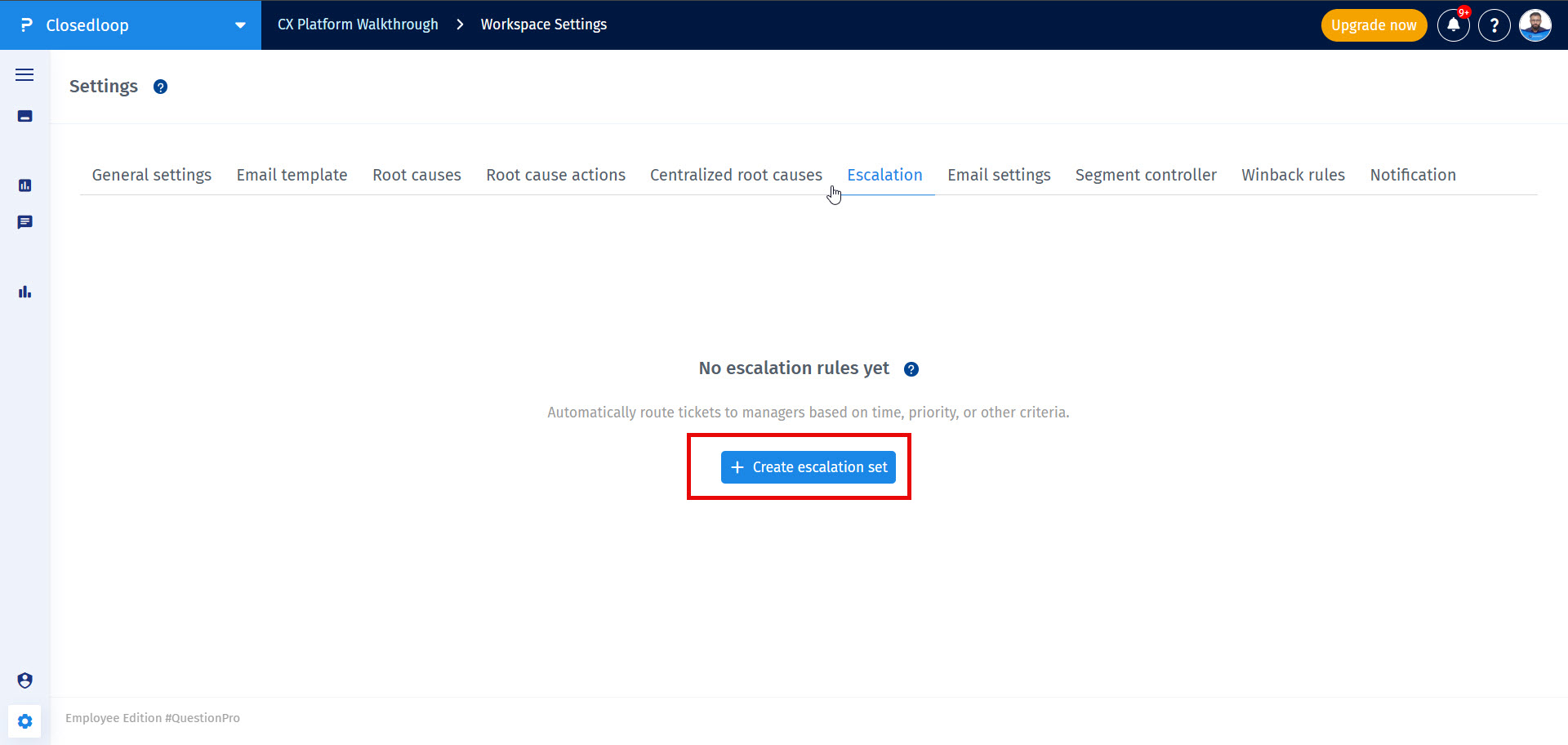The width and height of the screenshot is (1568, 745).
Task: Switch to the General settings tab
Action: pyautogui.click(x=152, y=175)
